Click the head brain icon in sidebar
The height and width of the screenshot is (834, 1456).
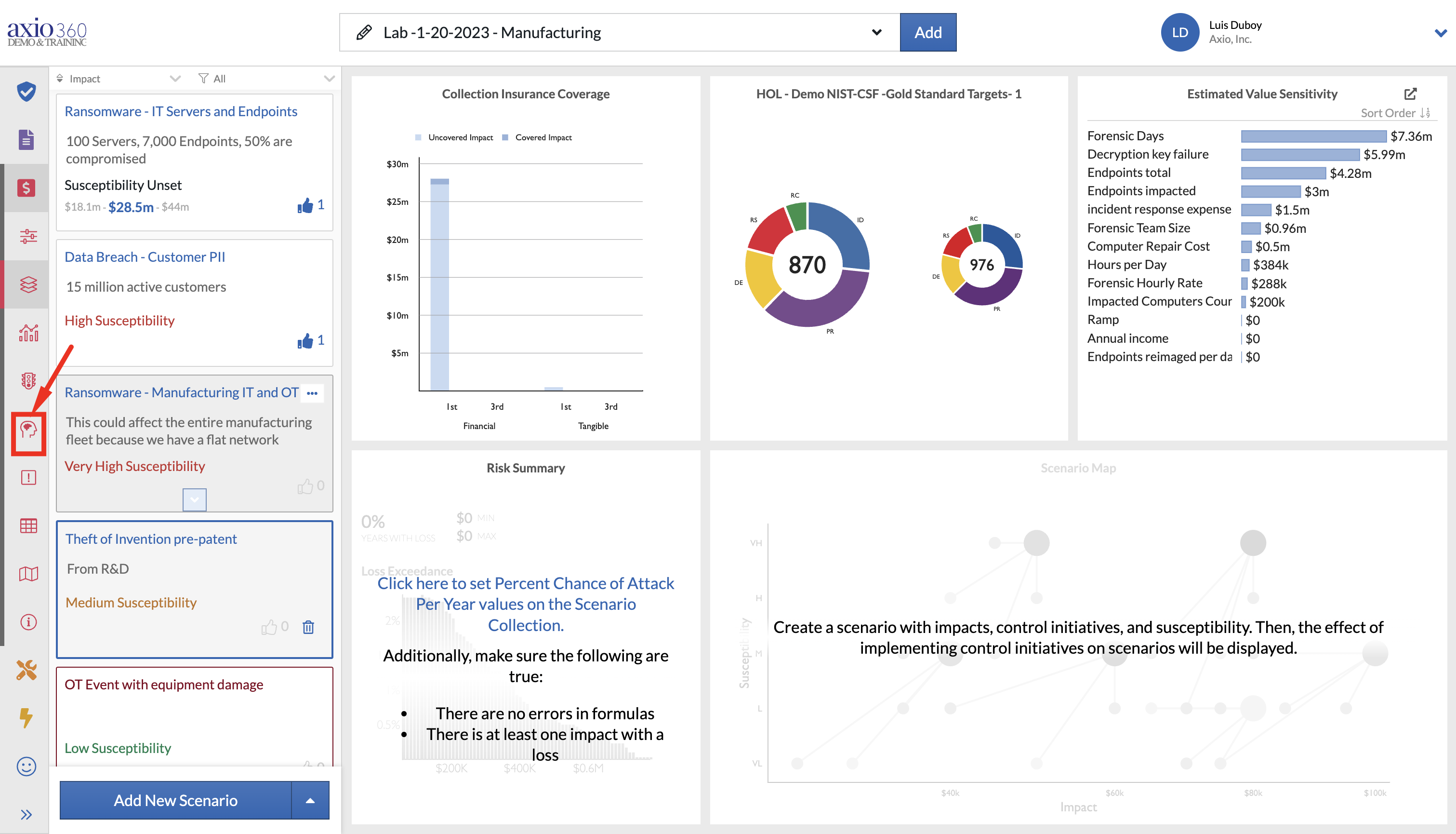click(28, 430)
